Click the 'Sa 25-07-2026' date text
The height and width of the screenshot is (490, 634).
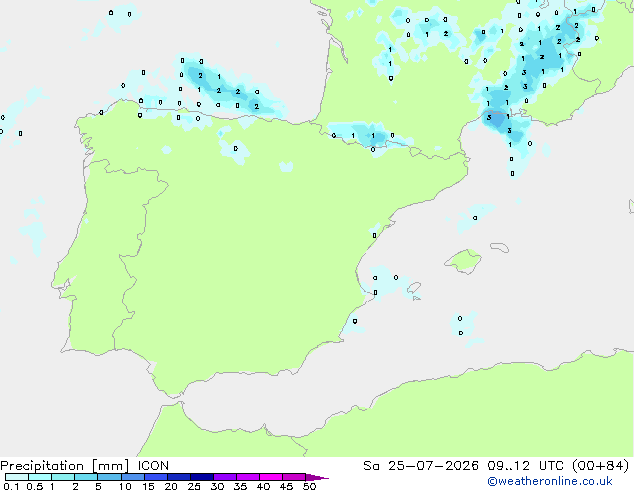421,466
